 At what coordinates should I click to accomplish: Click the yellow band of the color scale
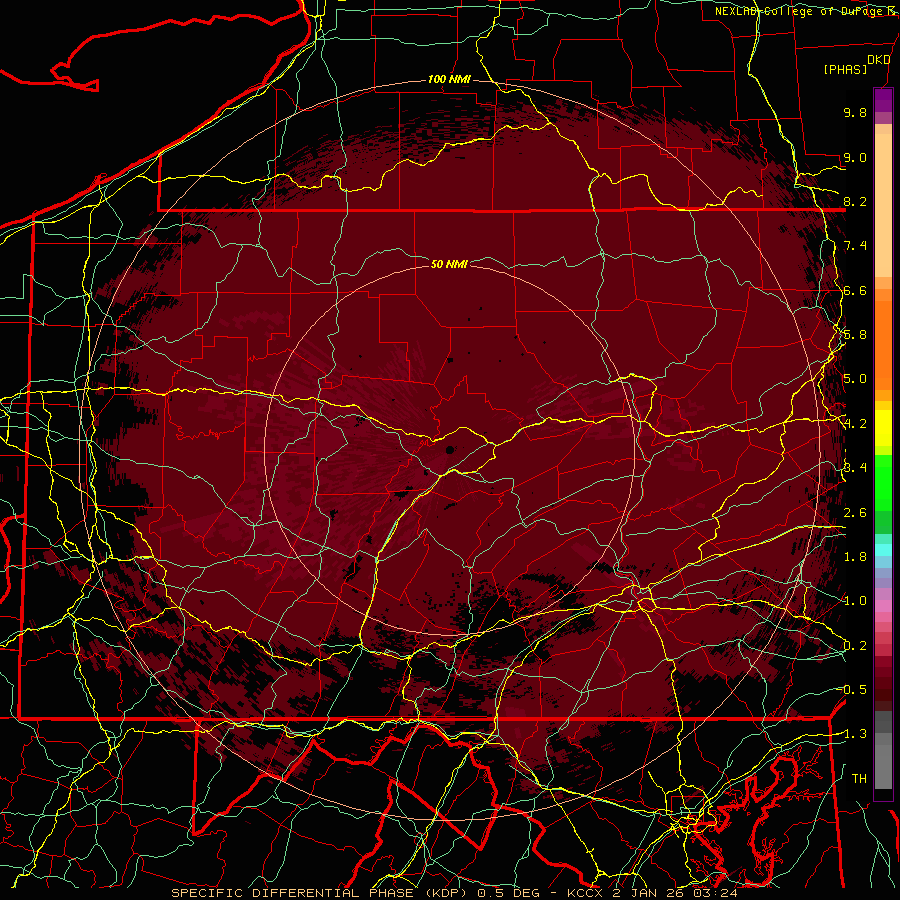tap(883, 428)
